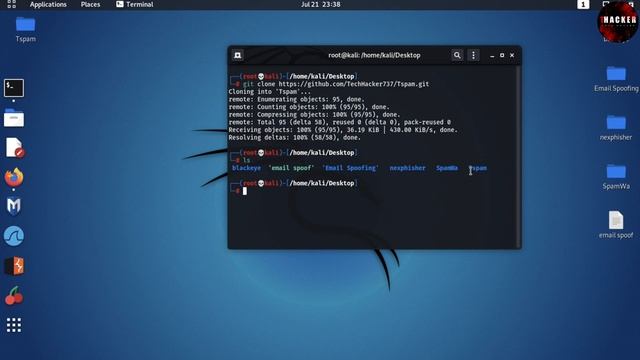
Task: Click the terminal command prompt cursor
Action: [244, 191]
